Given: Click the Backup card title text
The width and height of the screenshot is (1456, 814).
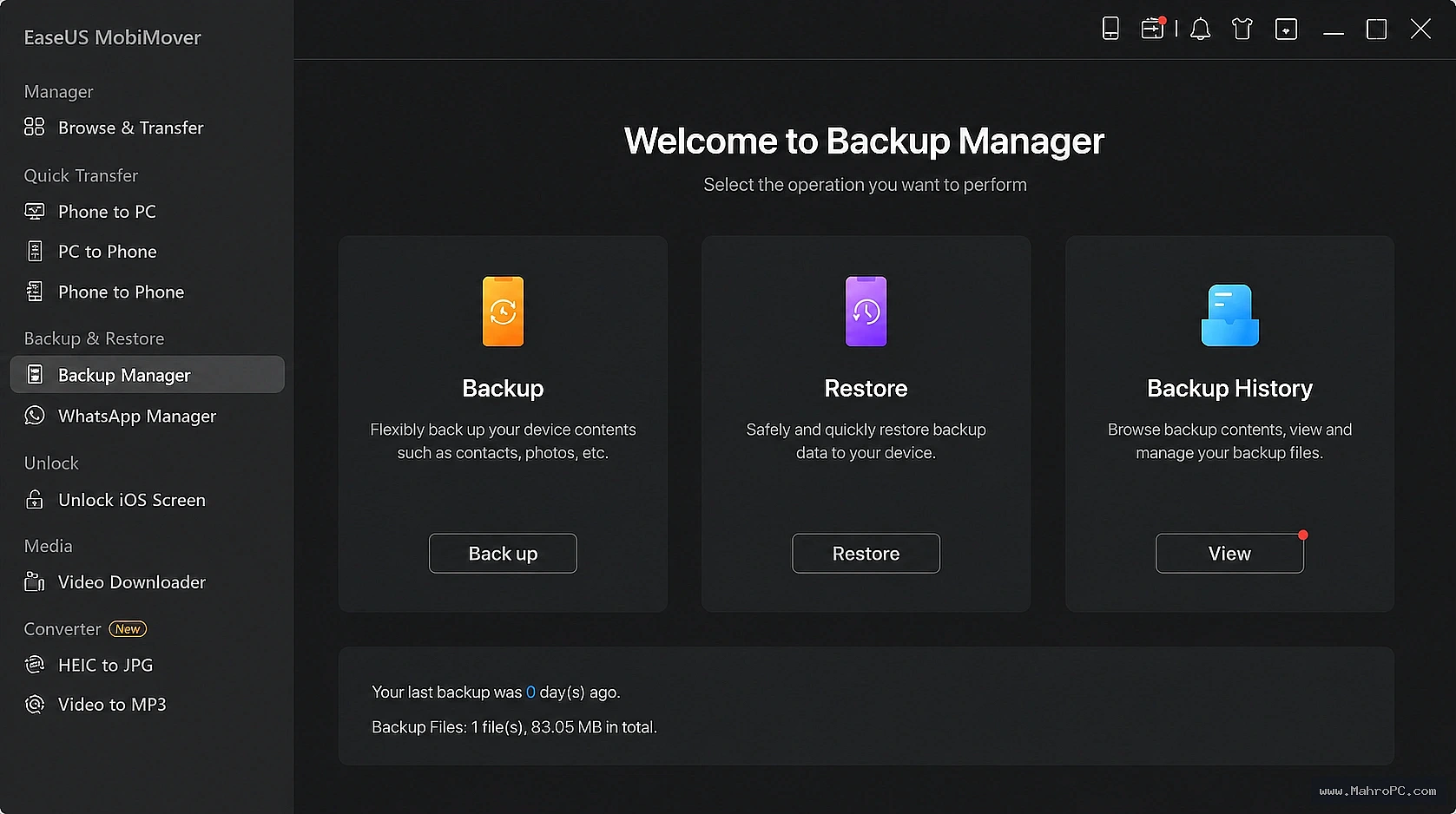Looking at the screenshot, I should tap(503, 388).
